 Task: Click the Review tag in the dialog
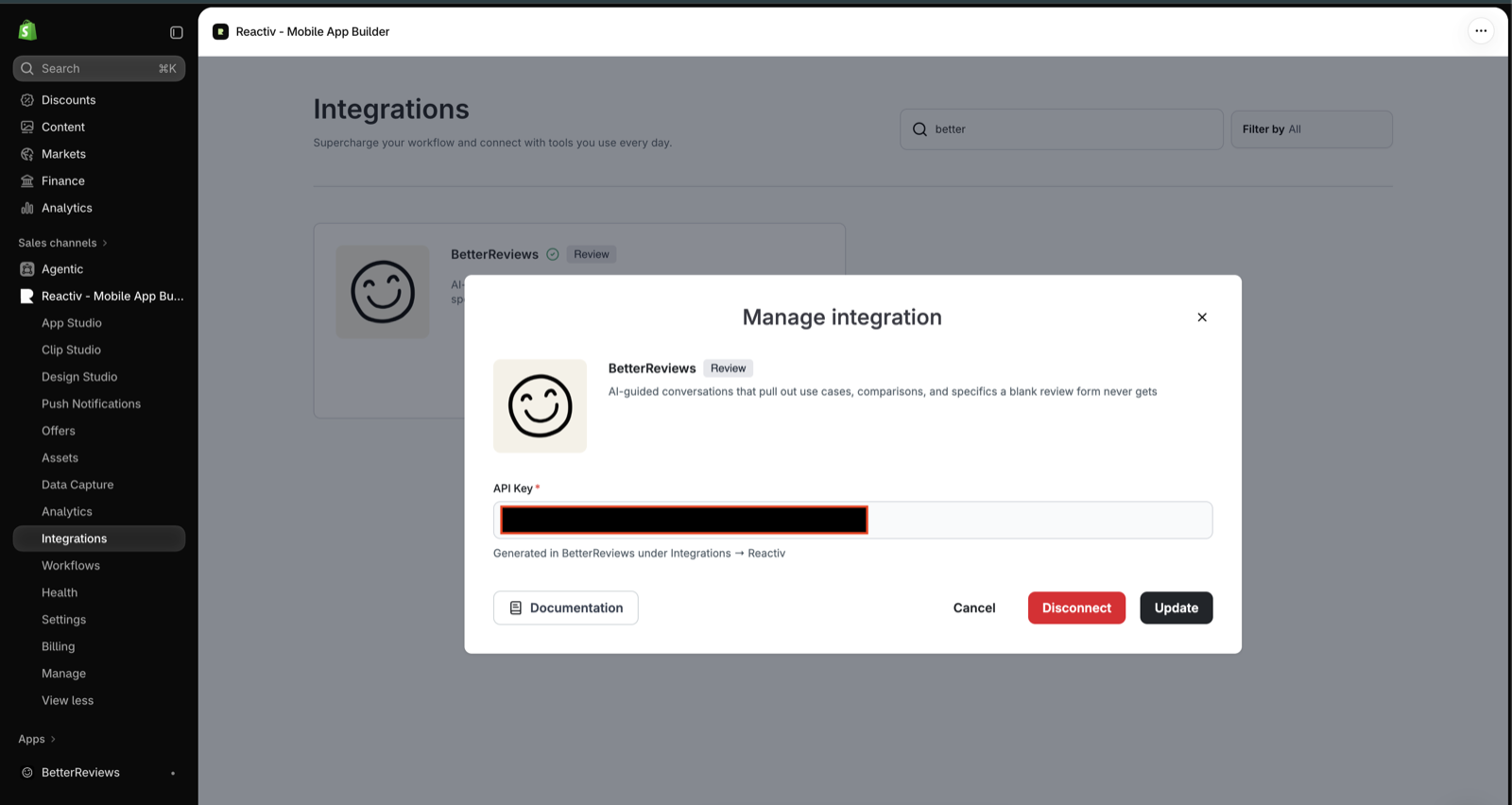(x=728, y=368)
